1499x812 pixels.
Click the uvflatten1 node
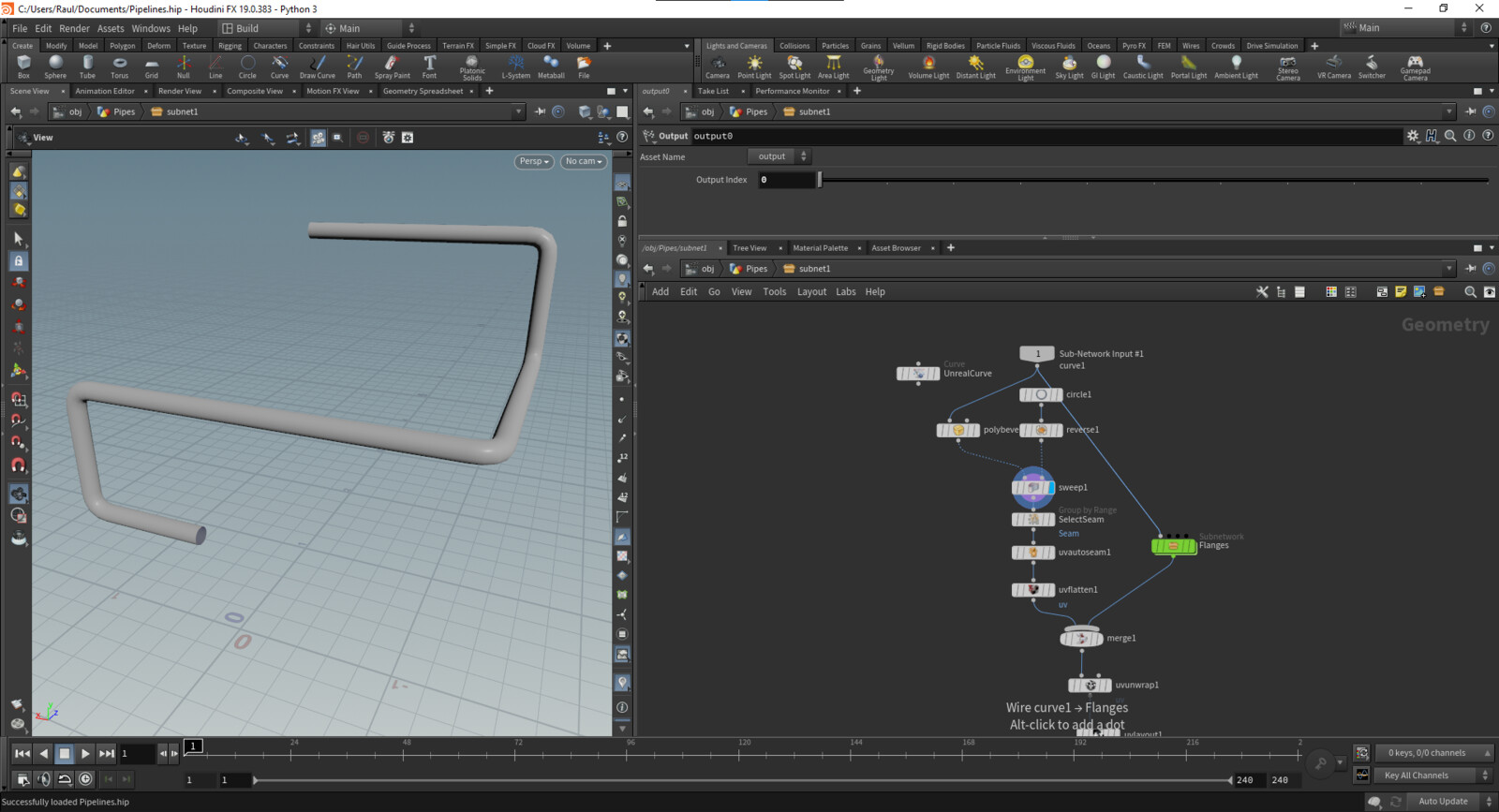[1033, 590]
